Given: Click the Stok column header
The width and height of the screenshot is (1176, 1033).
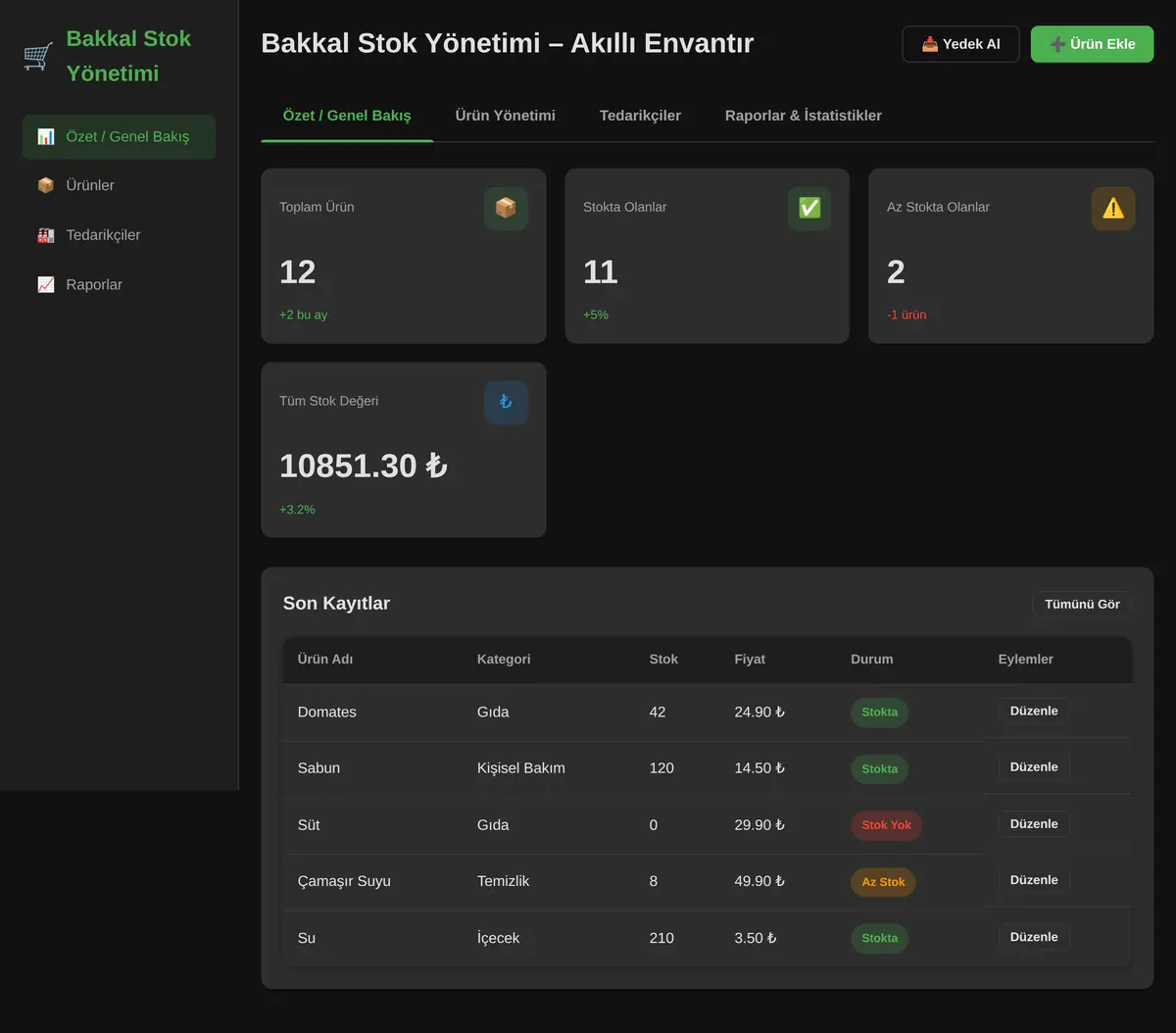Looking at the screenshot, I should click(x=663, y=659).
